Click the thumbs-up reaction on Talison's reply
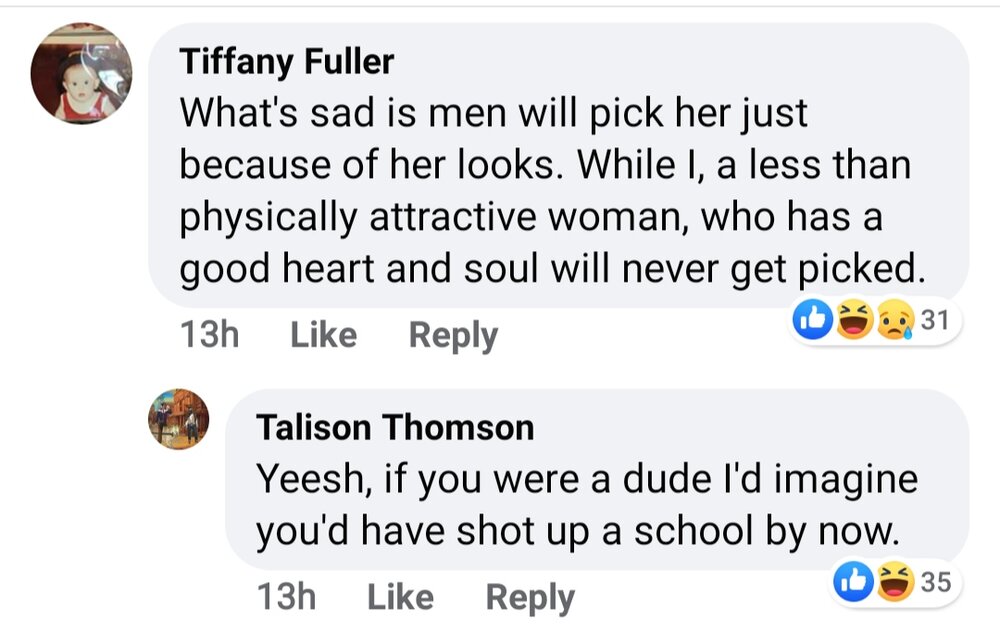Viewport: 1000px width, 633px height. pyautogui.click(x=851, y=583)
